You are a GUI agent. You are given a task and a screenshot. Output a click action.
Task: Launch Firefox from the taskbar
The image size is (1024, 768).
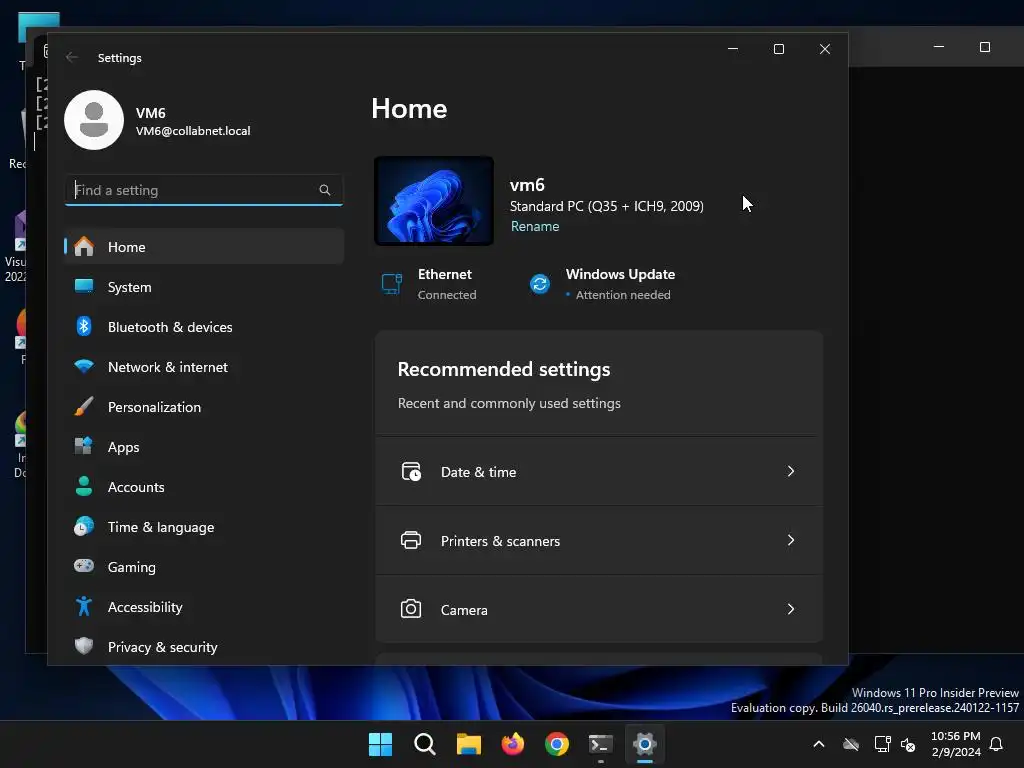point(513,744)
